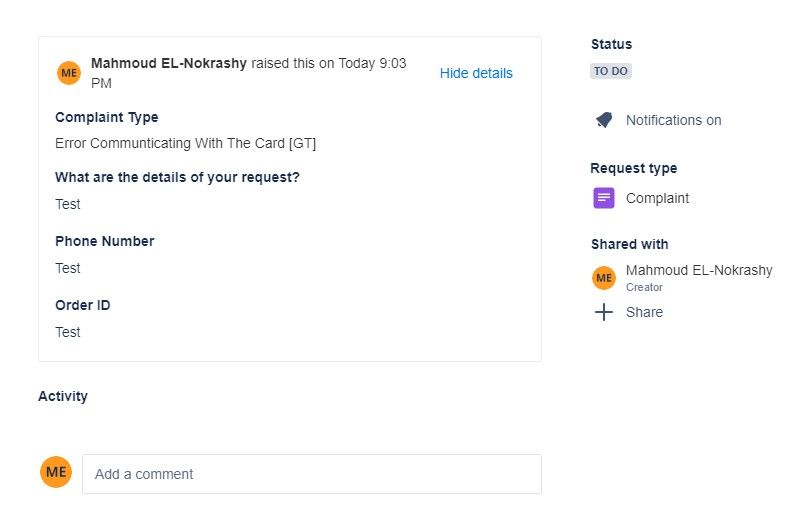Click the notifications bell icon
The width and height of the screenshot is (794, 506).
(x=603, y=120)
